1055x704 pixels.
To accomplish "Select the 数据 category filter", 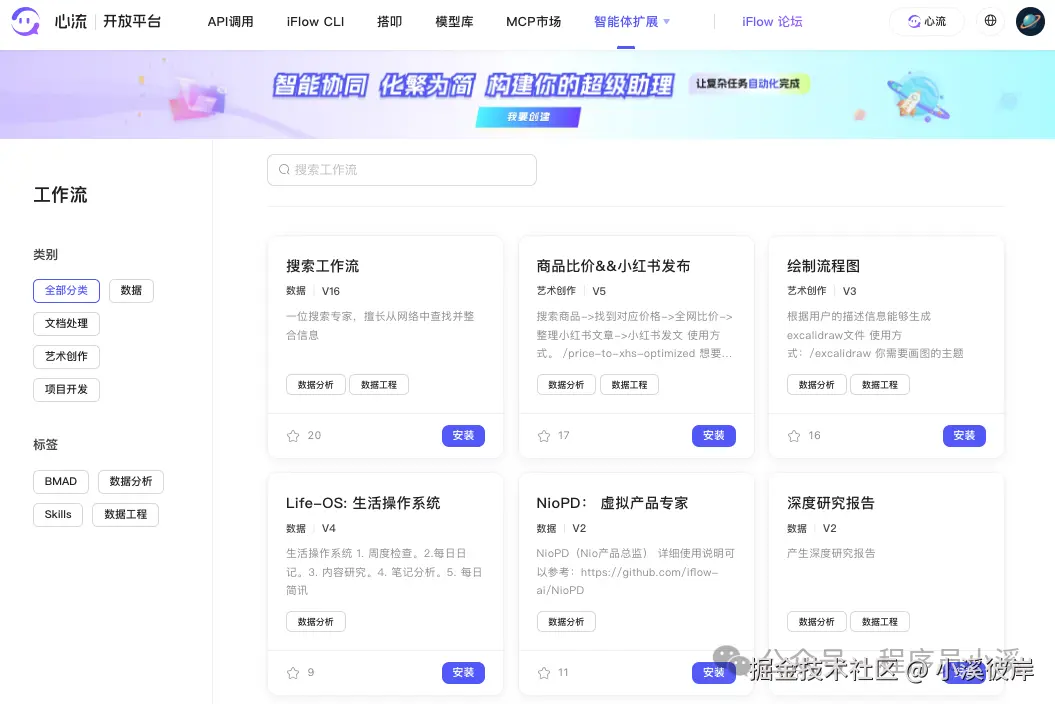I will (131, 290).
